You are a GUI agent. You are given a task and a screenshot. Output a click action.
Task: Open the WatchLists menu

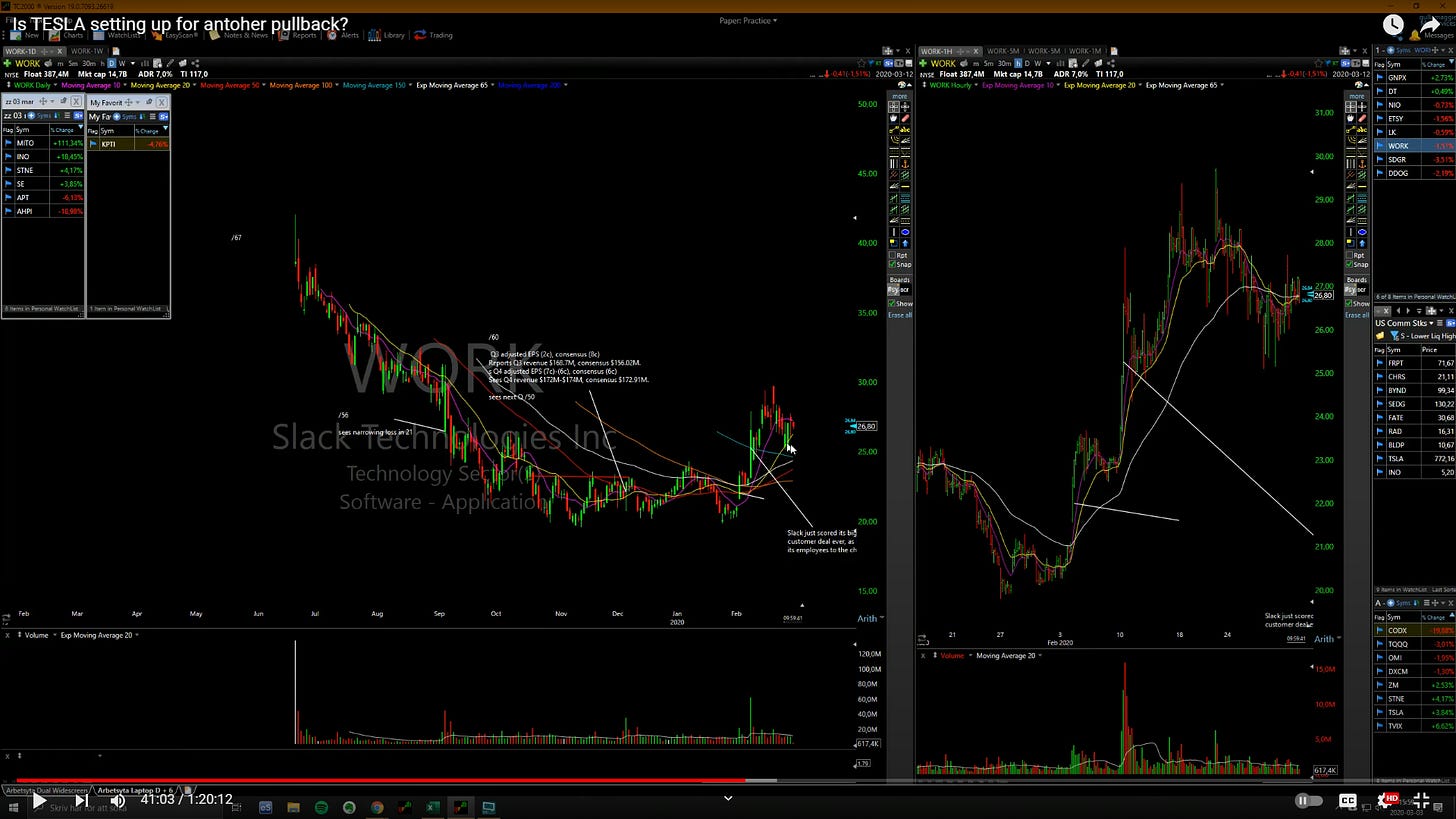116,35
